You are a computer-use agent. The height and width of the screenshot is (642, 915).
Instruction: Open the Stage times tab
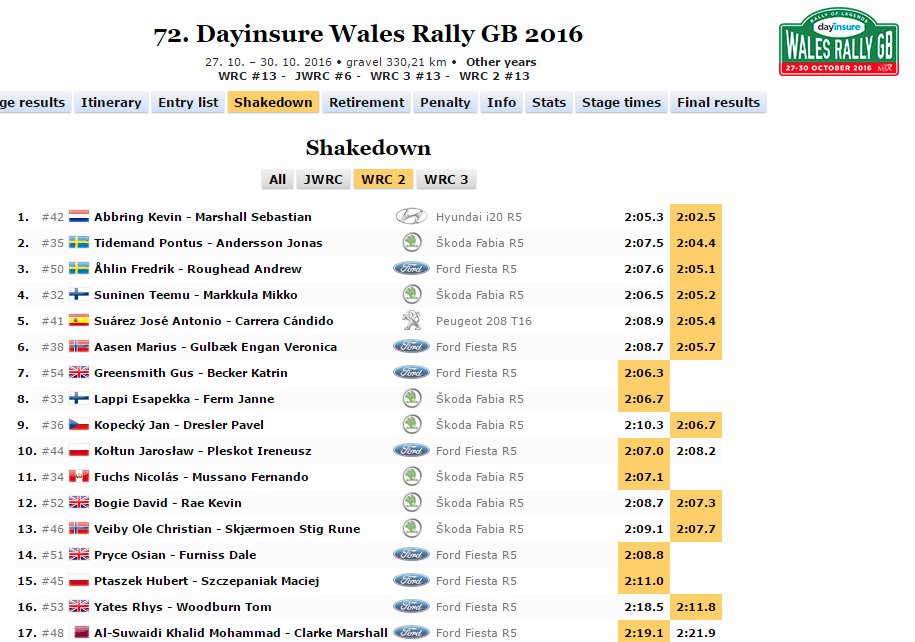point(621,102)
